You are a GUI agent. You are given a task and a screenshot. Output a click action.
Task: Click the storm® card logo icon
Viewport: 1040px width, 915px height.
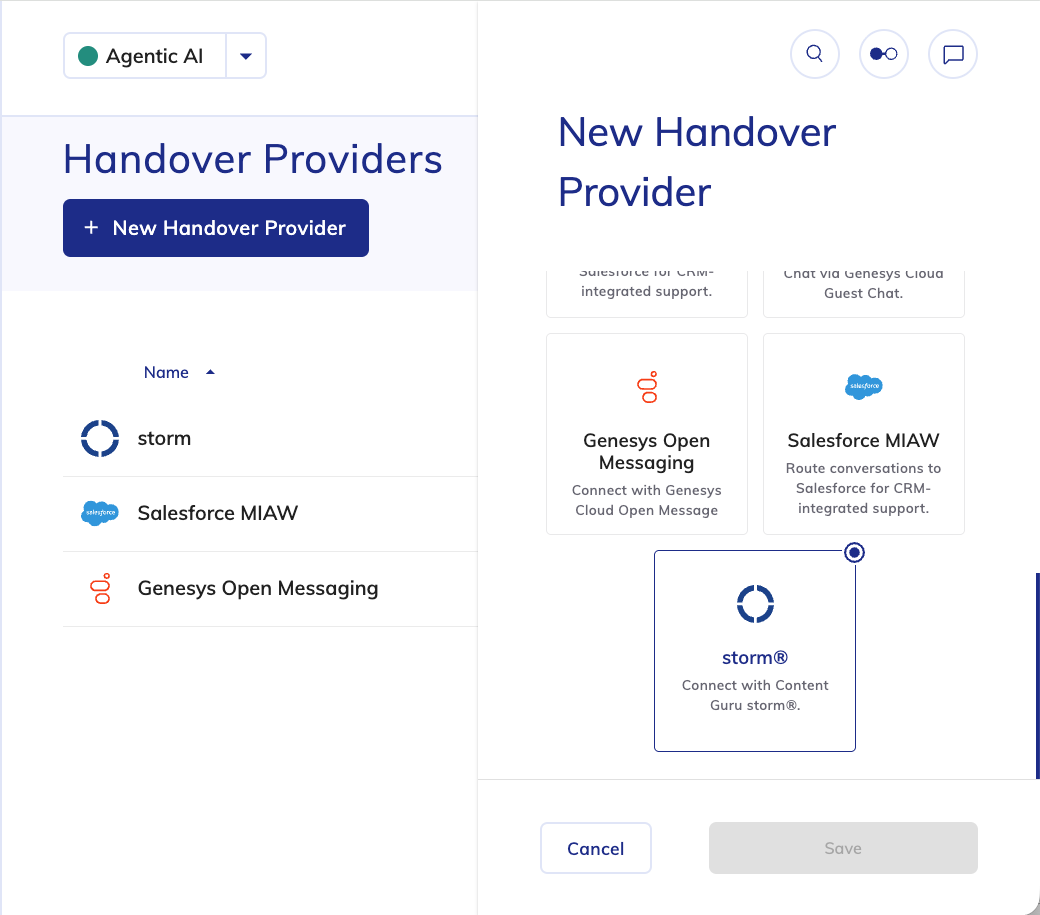(x=755, y=603)
